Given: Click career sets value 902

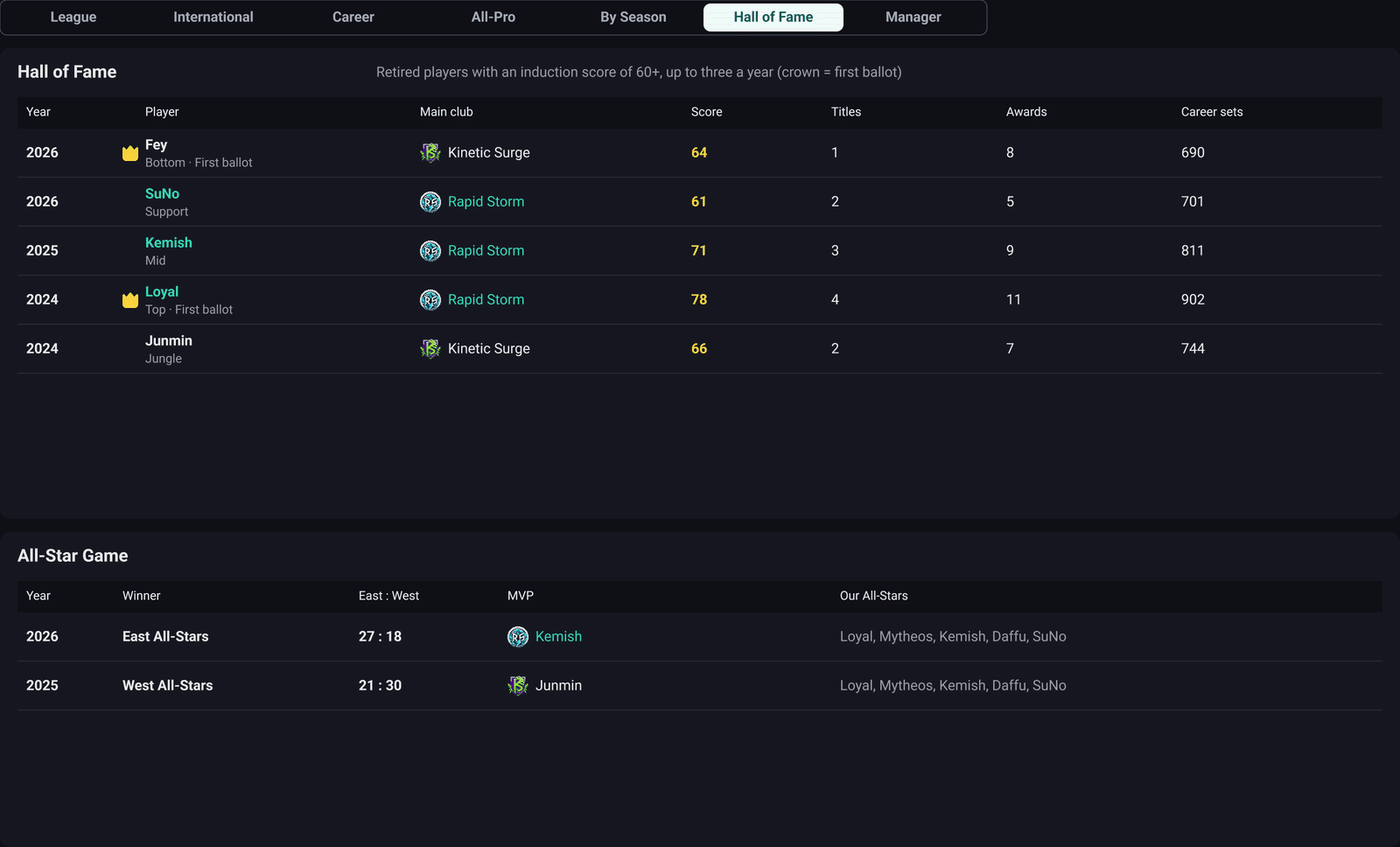Looking at the screenshot, I should point(1193,300).
